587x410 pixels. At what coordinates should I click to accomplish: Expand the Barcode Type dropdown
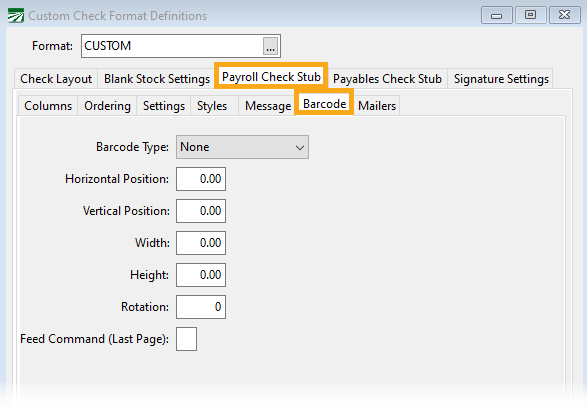242,147
